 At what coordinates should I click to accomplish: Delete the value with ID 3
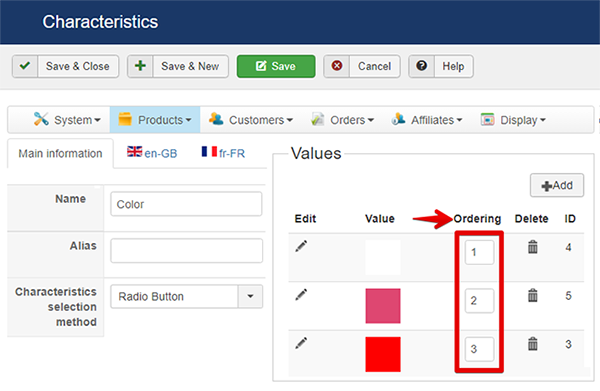point(533,344)
